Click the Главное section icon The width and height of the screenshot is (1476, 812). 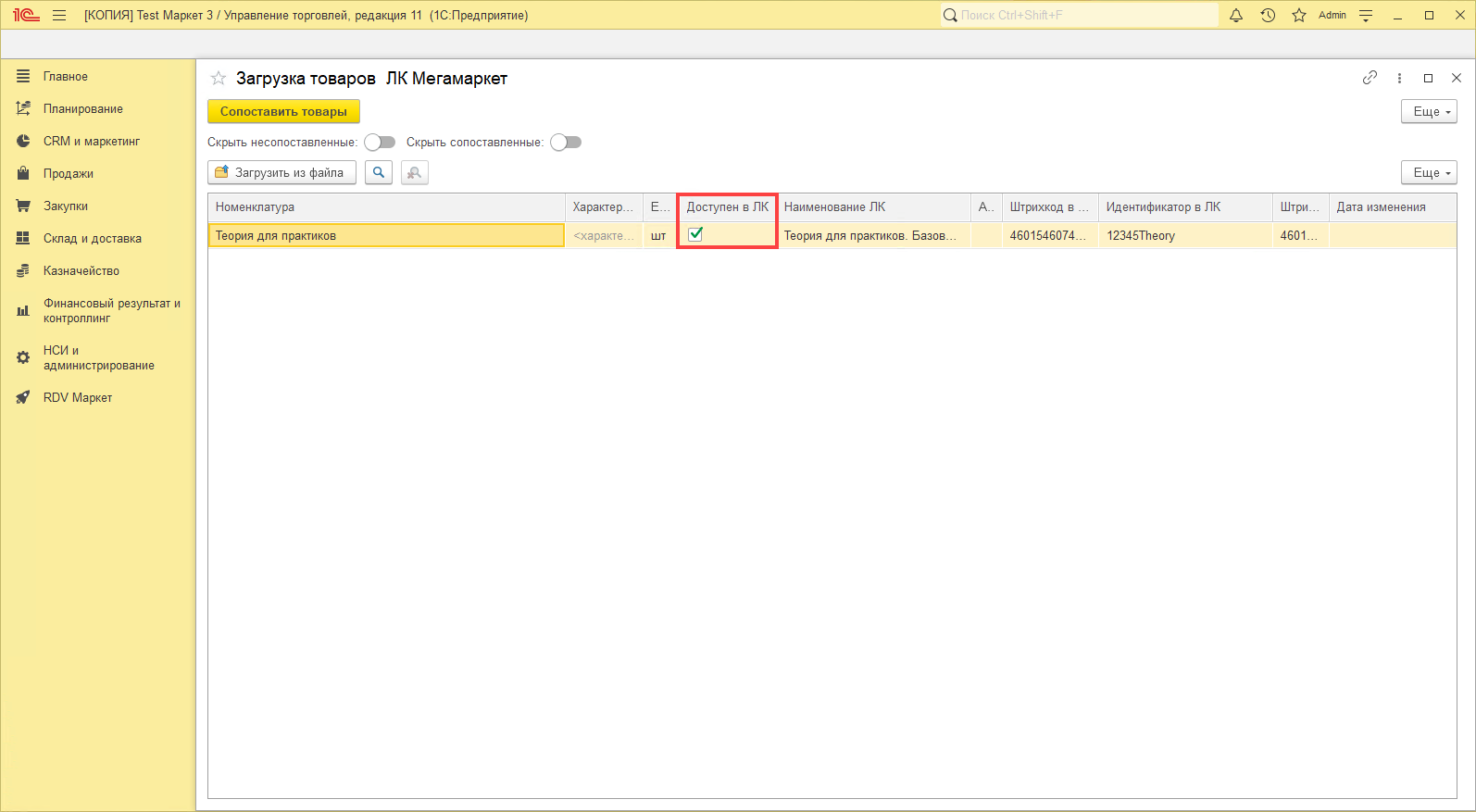(x=23, y=76)
